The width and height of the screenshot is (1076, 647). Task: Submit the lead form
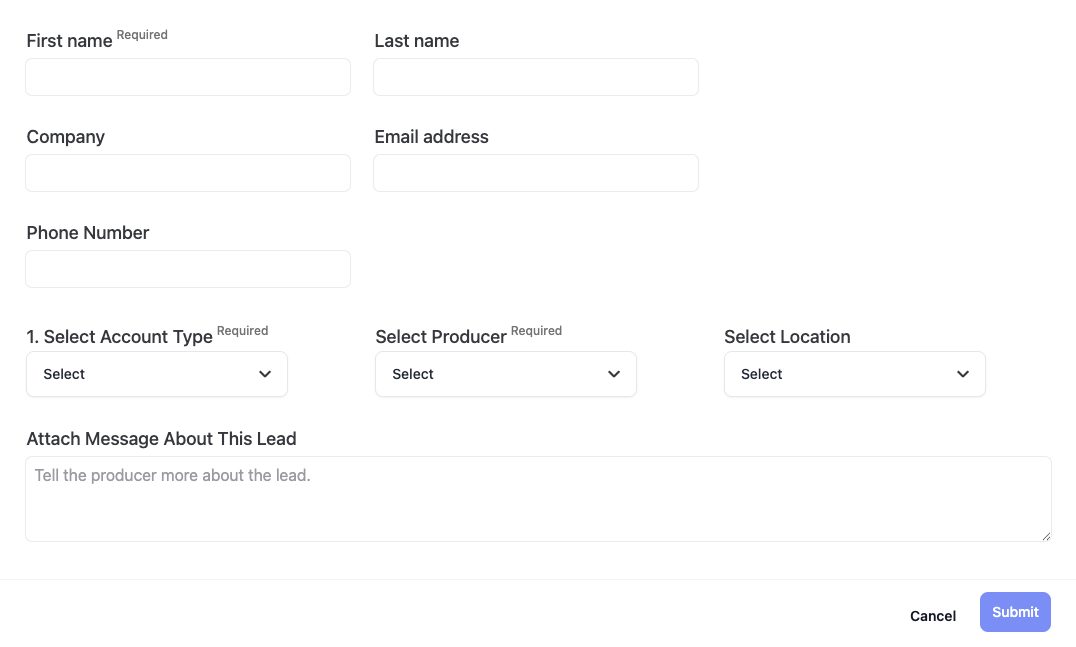pos(1015,612)
